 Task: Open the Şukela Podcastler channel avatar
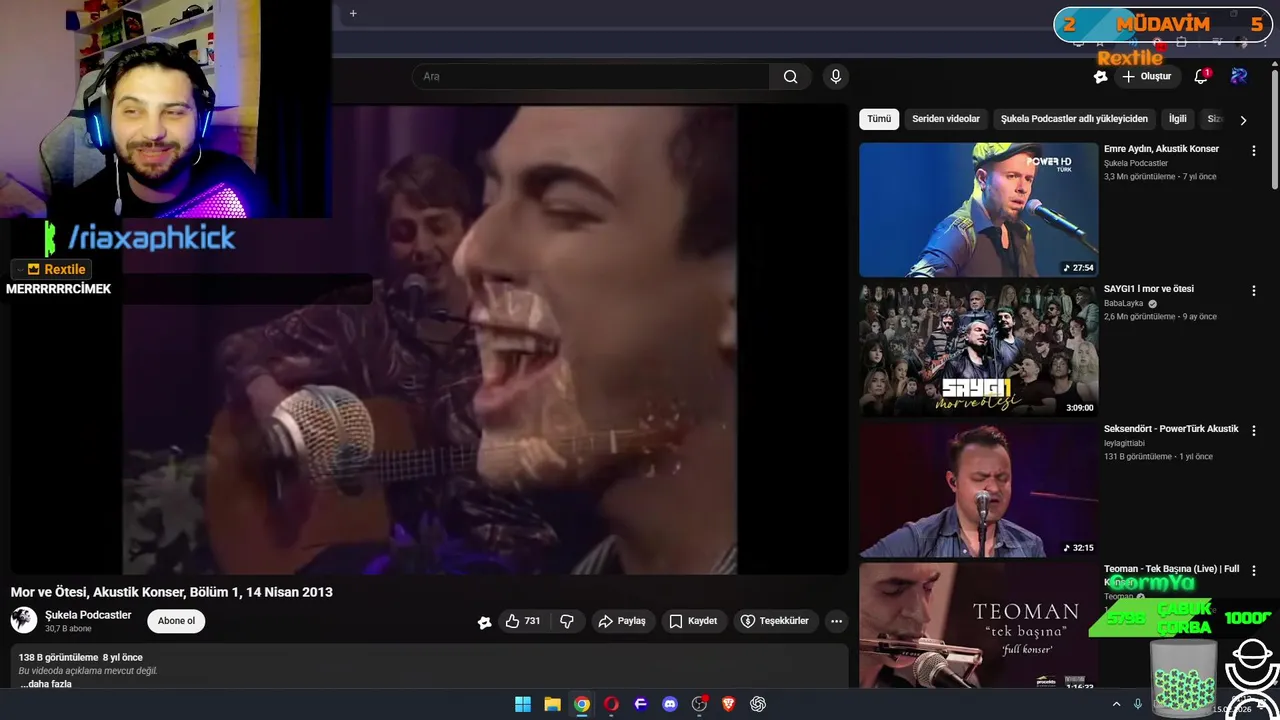pyautogui.click(x=24, y=620)
